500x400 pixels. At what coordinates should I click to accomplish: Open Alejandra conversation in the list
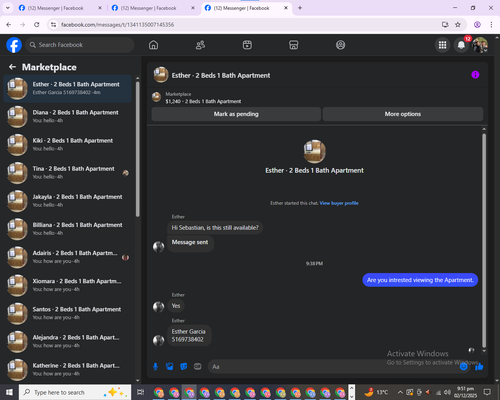click(68, 342)
